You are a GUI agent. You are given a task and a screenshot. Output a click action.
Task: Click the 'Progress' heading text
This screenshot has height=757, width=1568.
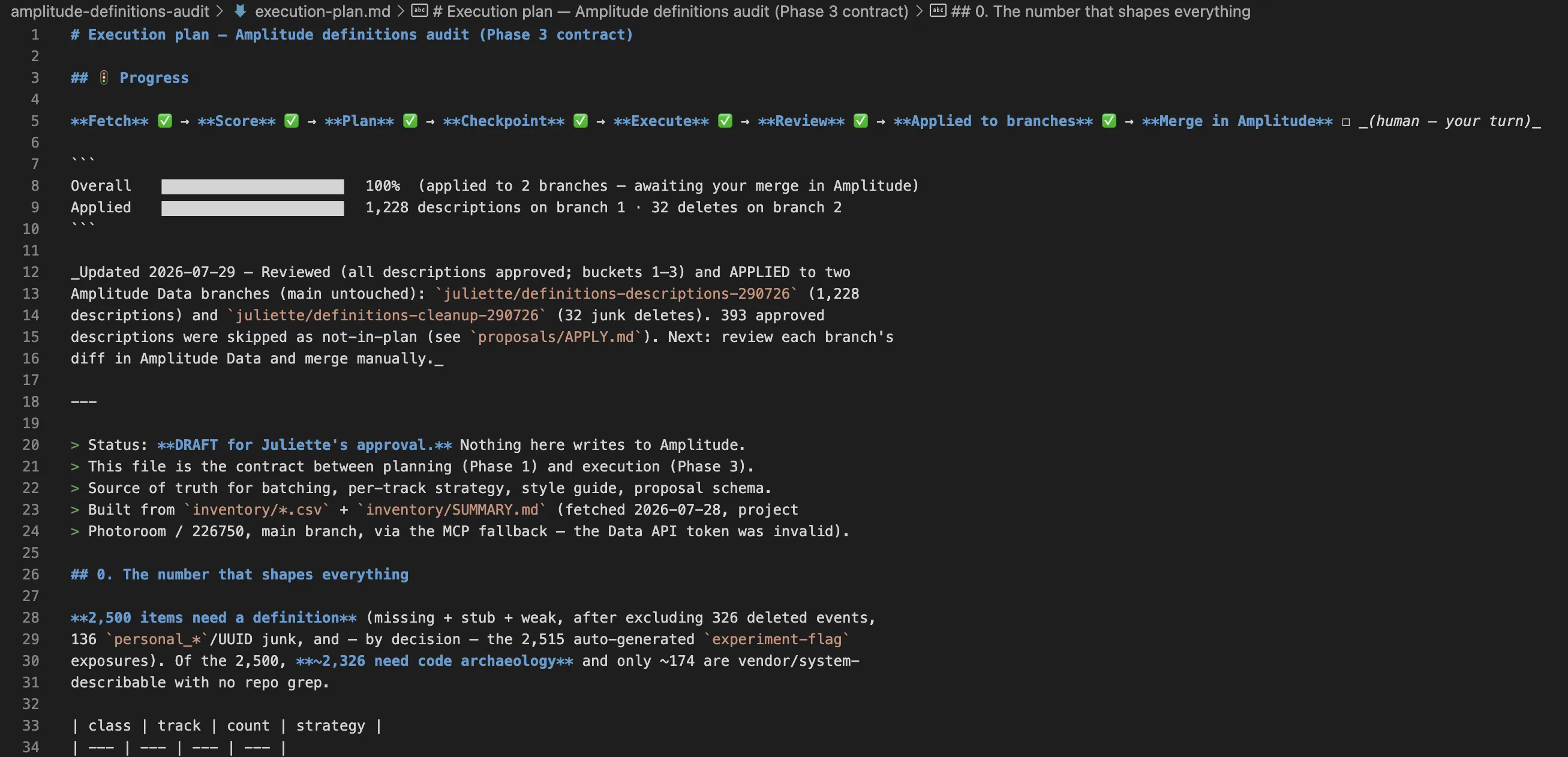(154, 78)
